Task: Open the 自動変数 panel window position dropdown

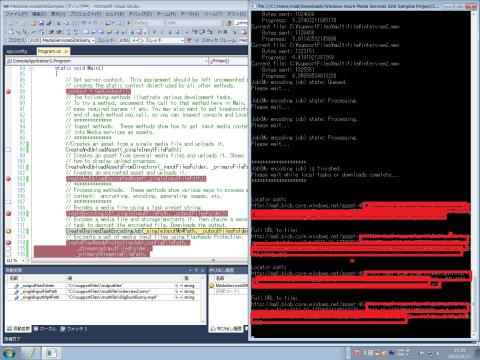Action: (x=190, y=270)
